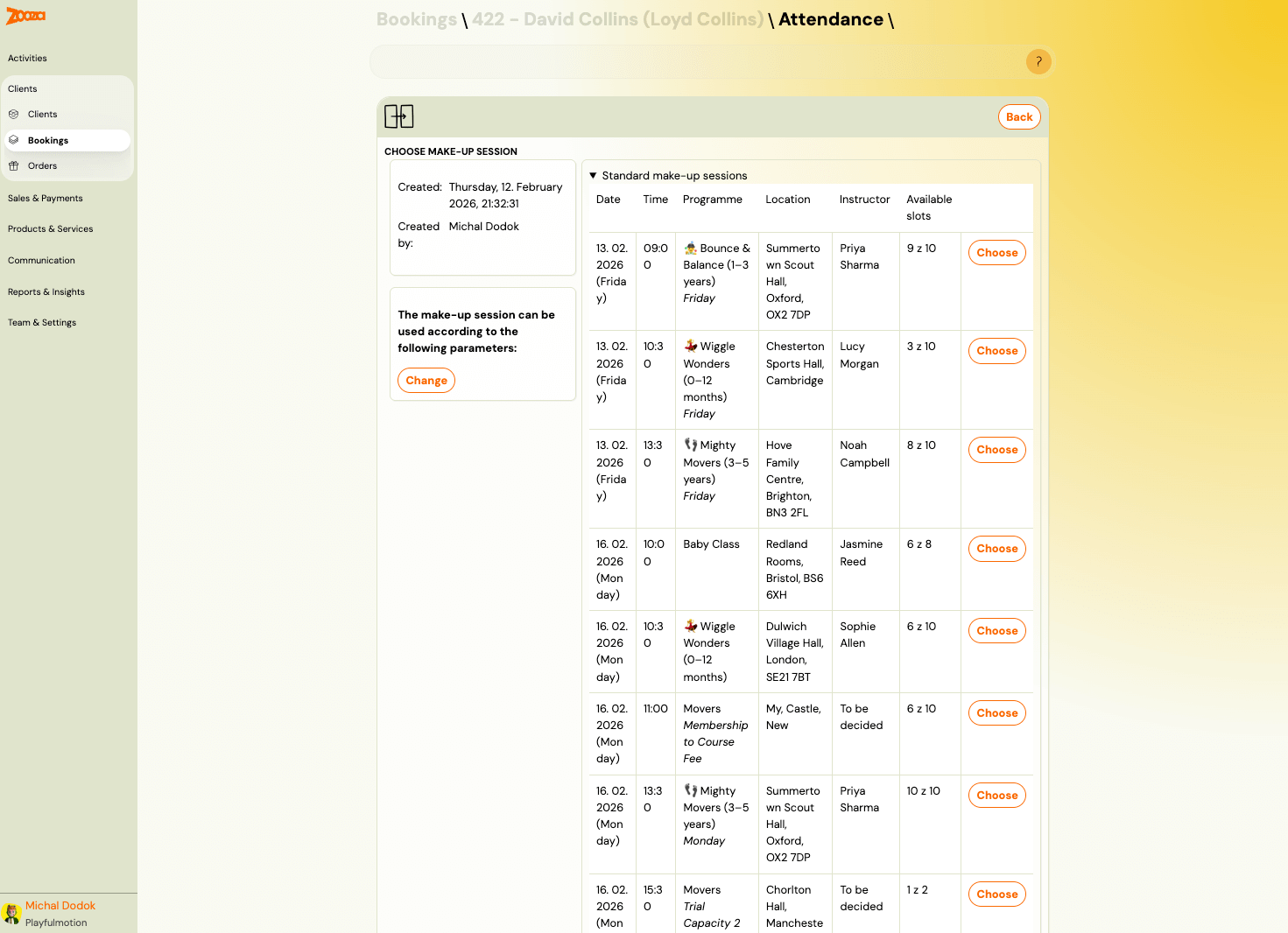This screenshot has height=933, width=1288.
Task: Select the instructor name Sophie Allen
Action: (858, 635)
